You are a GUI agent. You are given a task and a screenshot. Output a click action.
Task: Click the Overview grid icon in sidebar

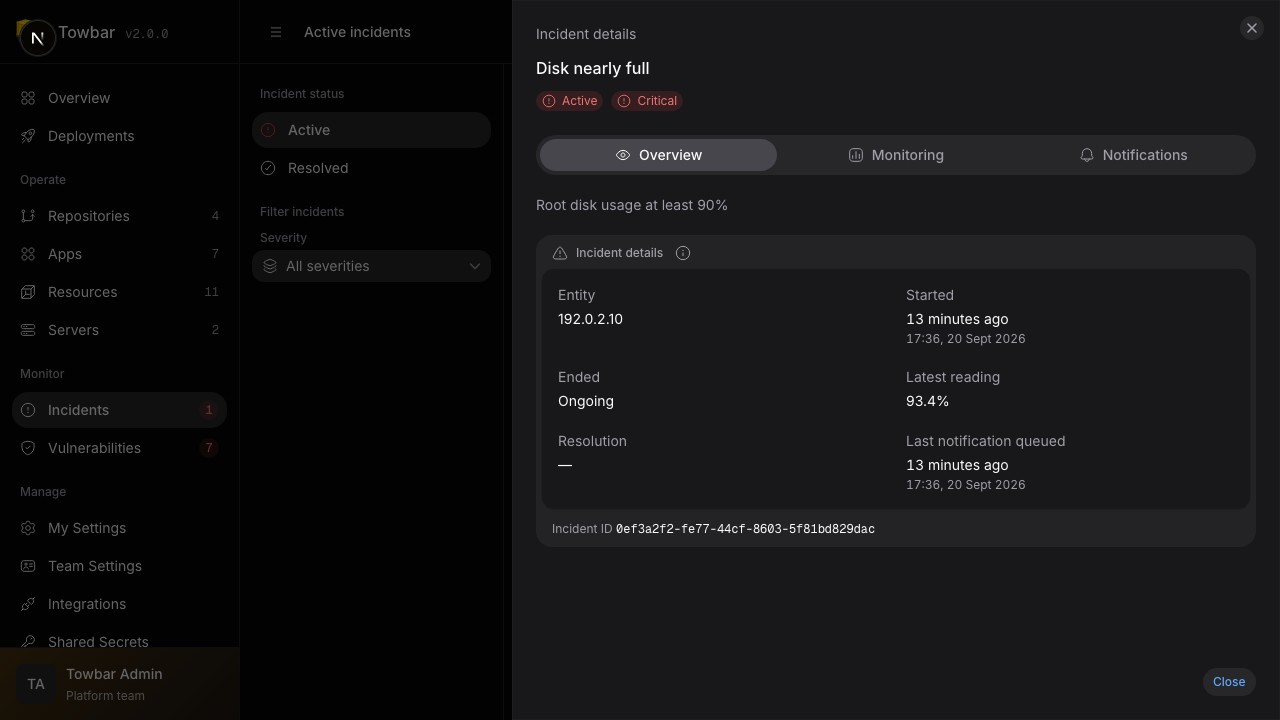click(28, 98)
